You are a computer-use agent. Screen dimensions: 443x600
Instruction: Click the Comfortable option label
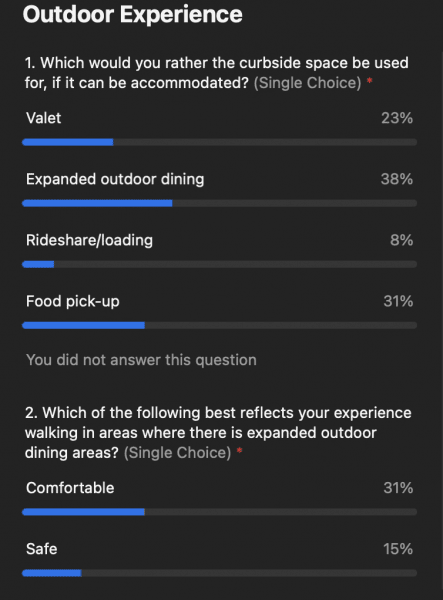pyautogui.click(x=70, y=488)
